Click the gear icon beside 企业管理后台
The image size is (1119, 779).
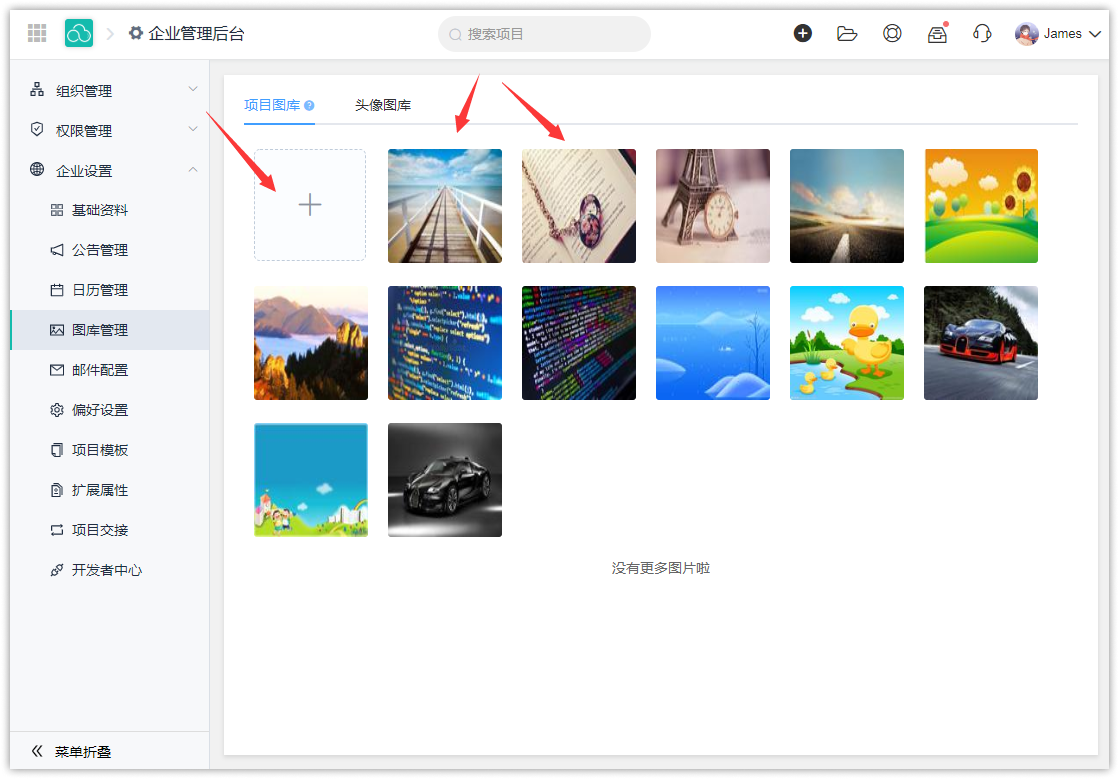136,33
